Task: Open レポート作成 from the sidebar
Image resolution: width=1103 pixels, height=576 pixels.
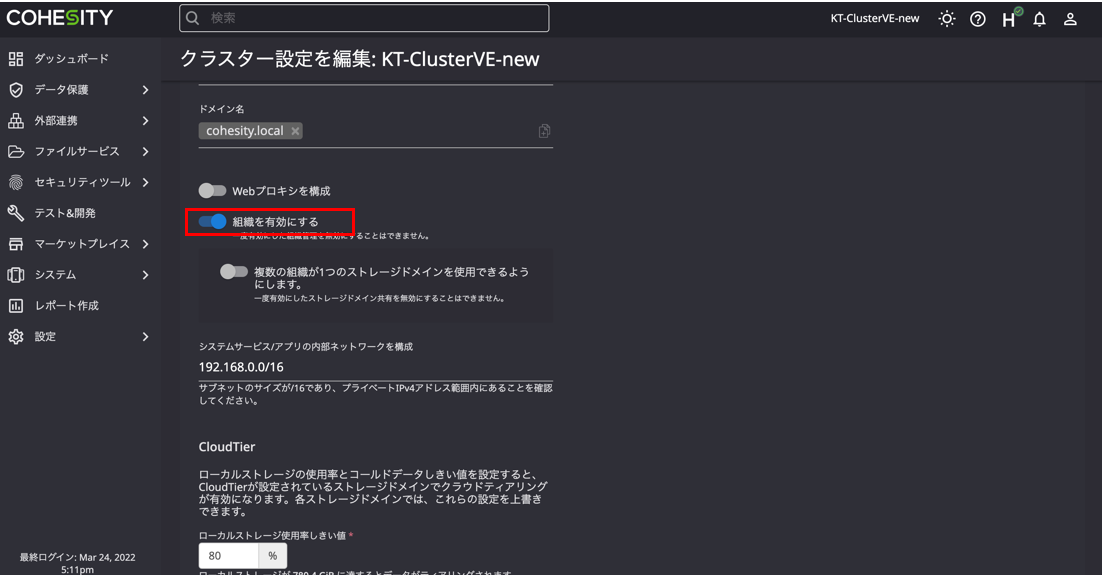Action: pyautogui.click(x=67, y=305)
